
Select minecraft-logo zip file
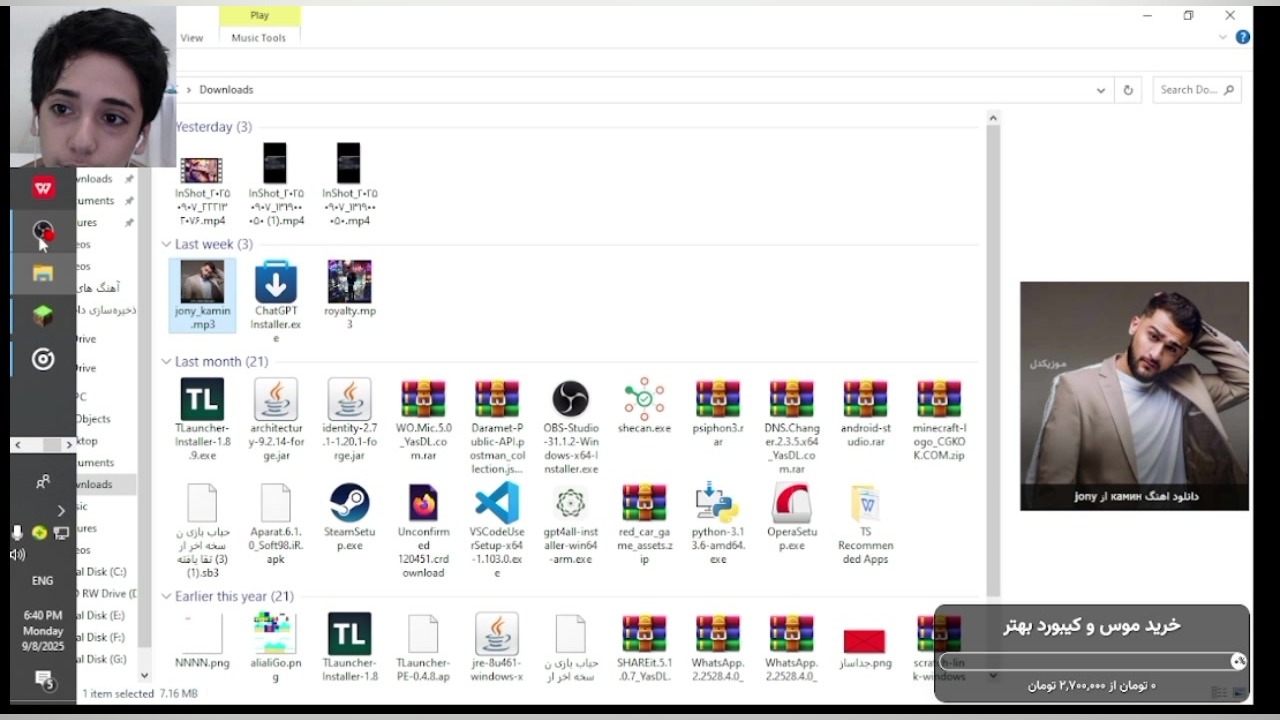point(939,419)
